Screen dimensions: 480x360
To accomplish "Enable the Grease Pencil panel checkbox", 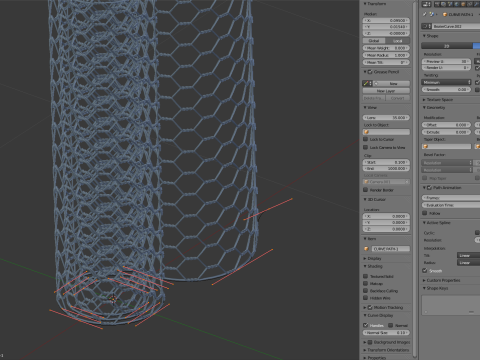I will (370, 72).
